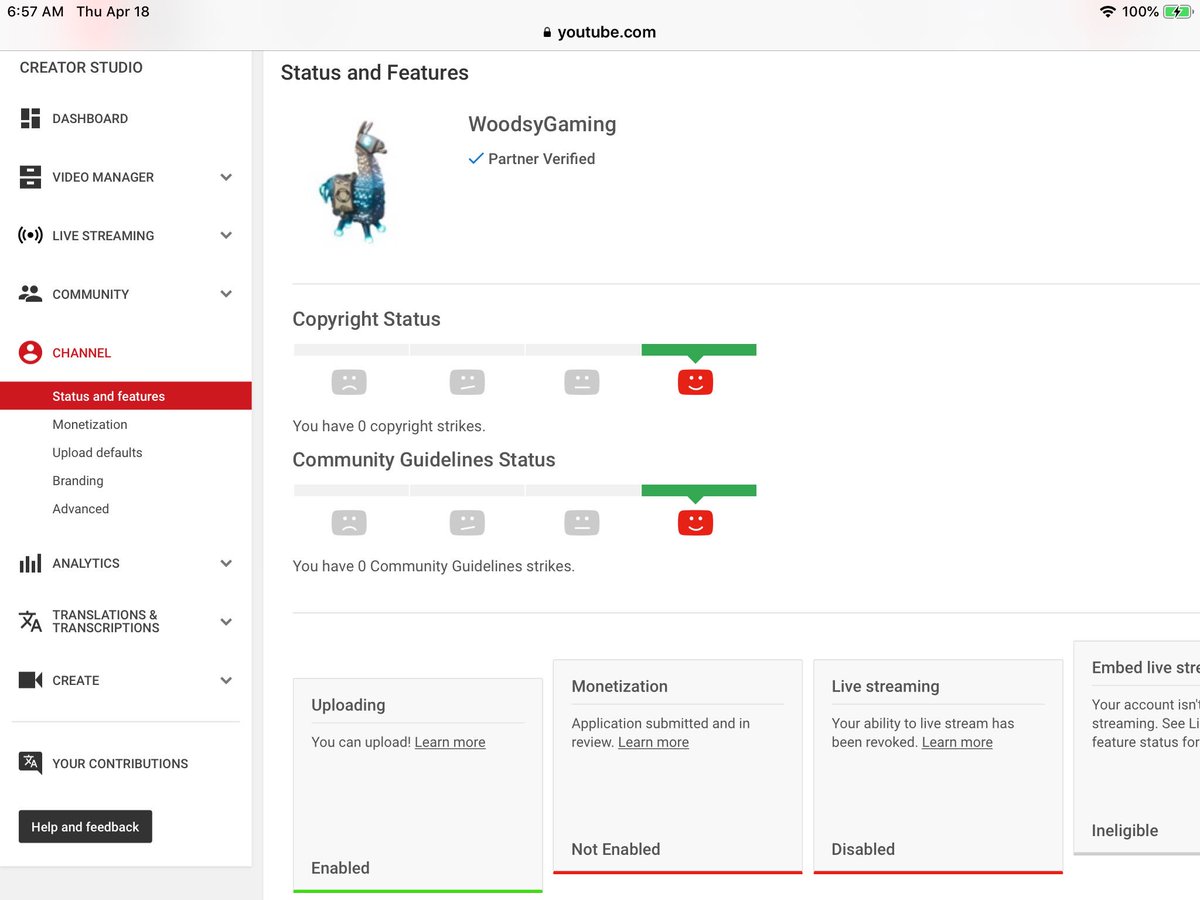Image resolution: width=1200 pixels, height=900 pixels.
Task: Click the Enabled status in Uploading card
Action: click(x=340, y=868)
